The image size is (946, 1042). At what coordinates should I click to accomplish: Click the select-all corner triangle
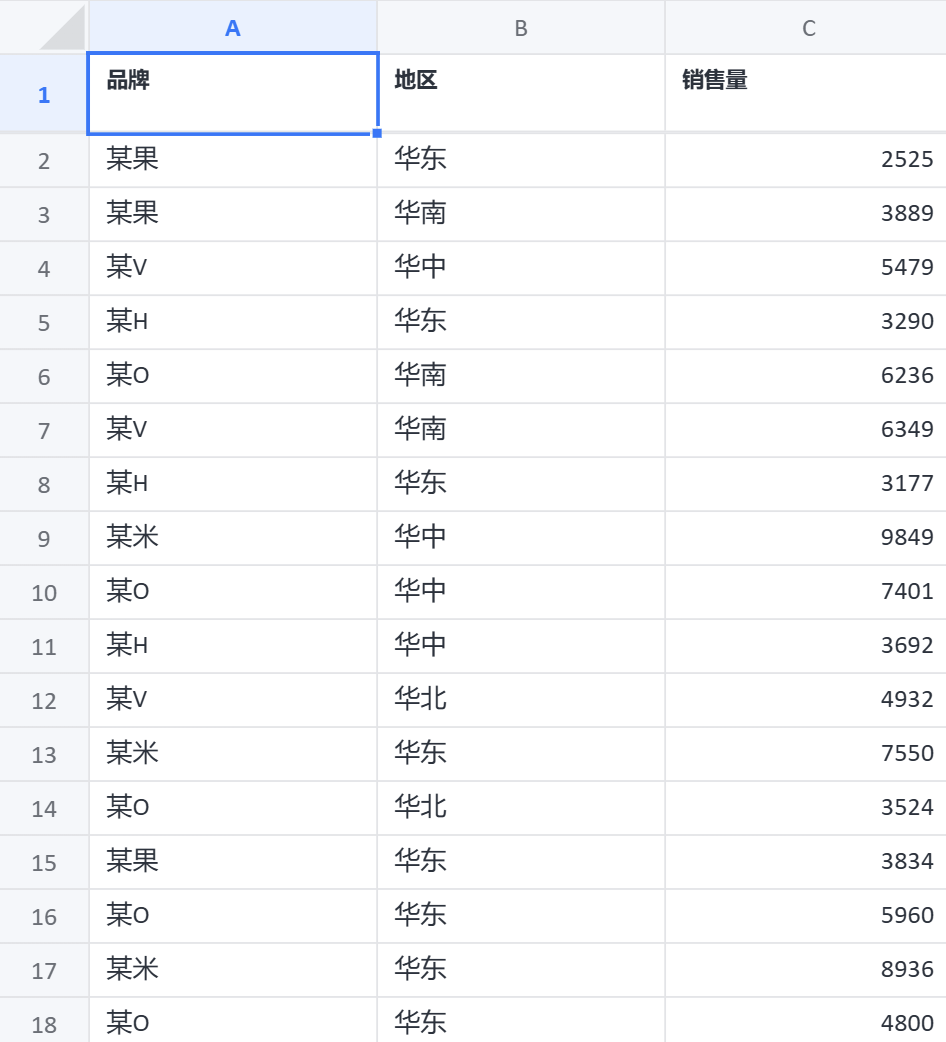coord(62,27)
